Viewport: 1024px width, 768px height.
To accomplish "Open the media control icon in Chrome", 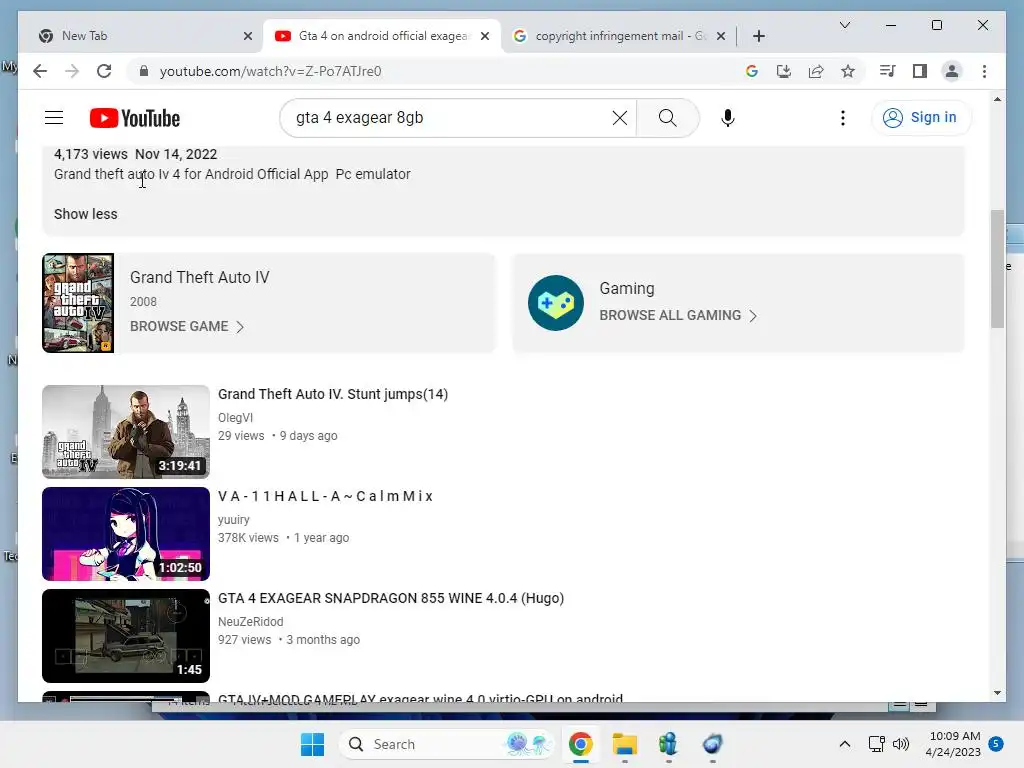I will point(887,71).
